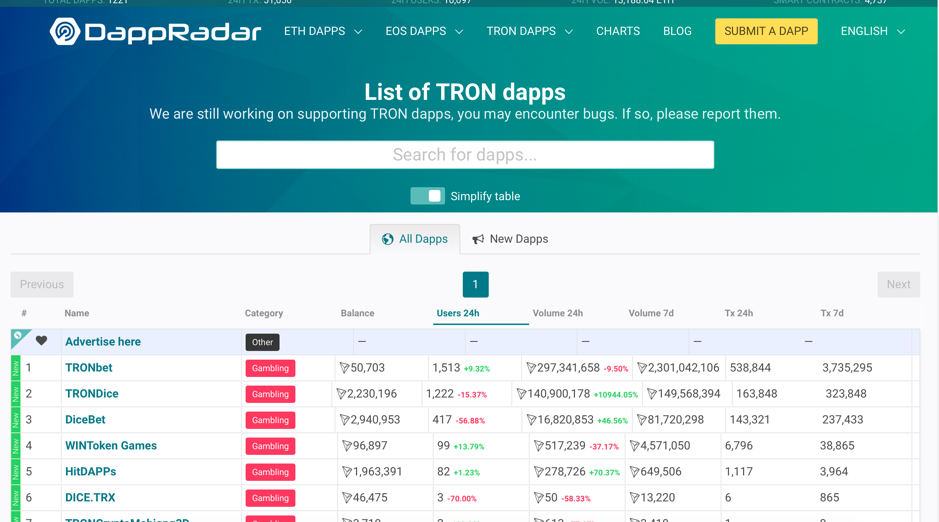Click the Gambling tag in TRONDice row

tap(270, 394)
